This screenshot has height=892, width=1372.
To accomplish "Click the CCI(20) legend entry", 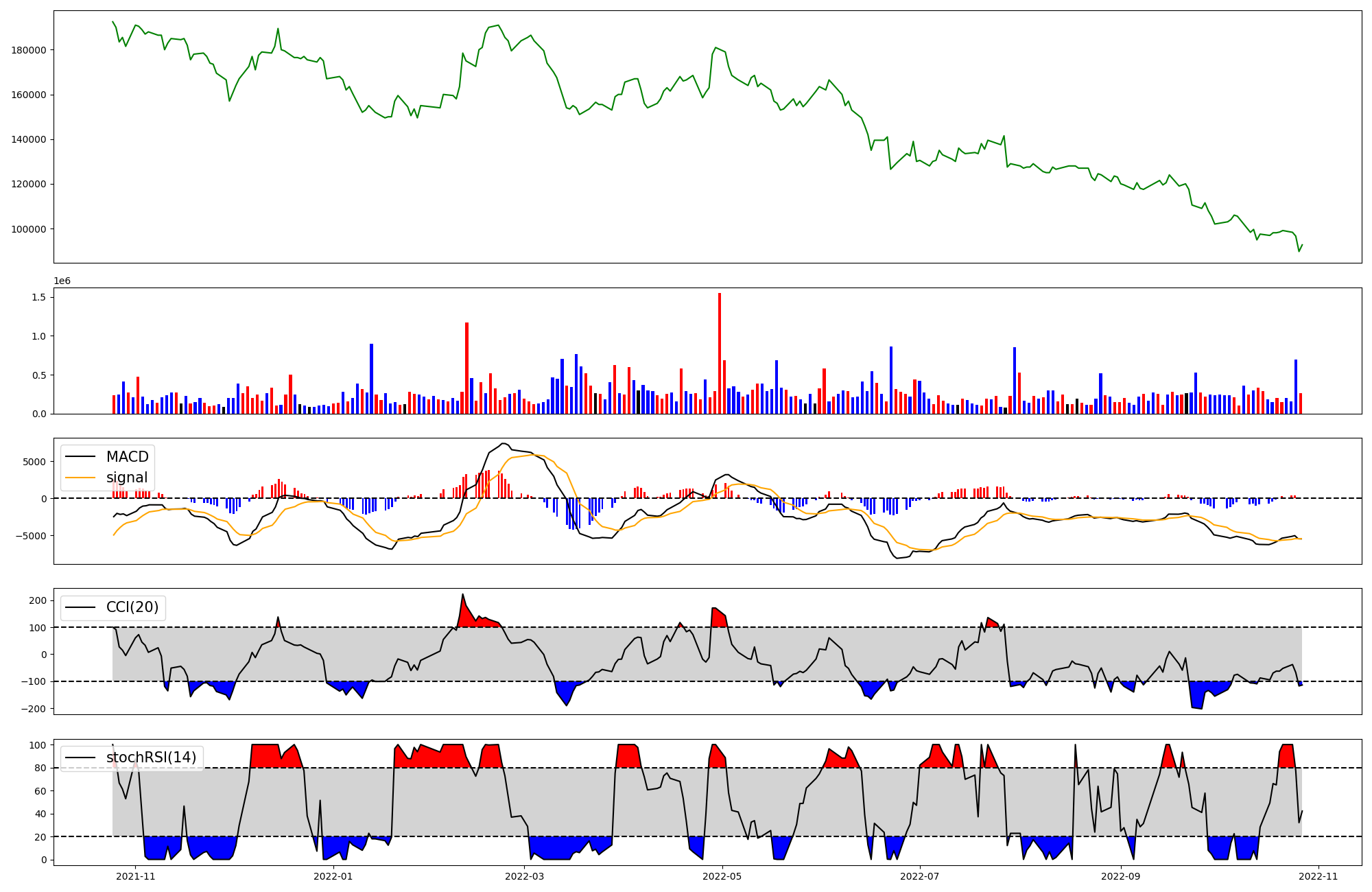I will [132, 607].
